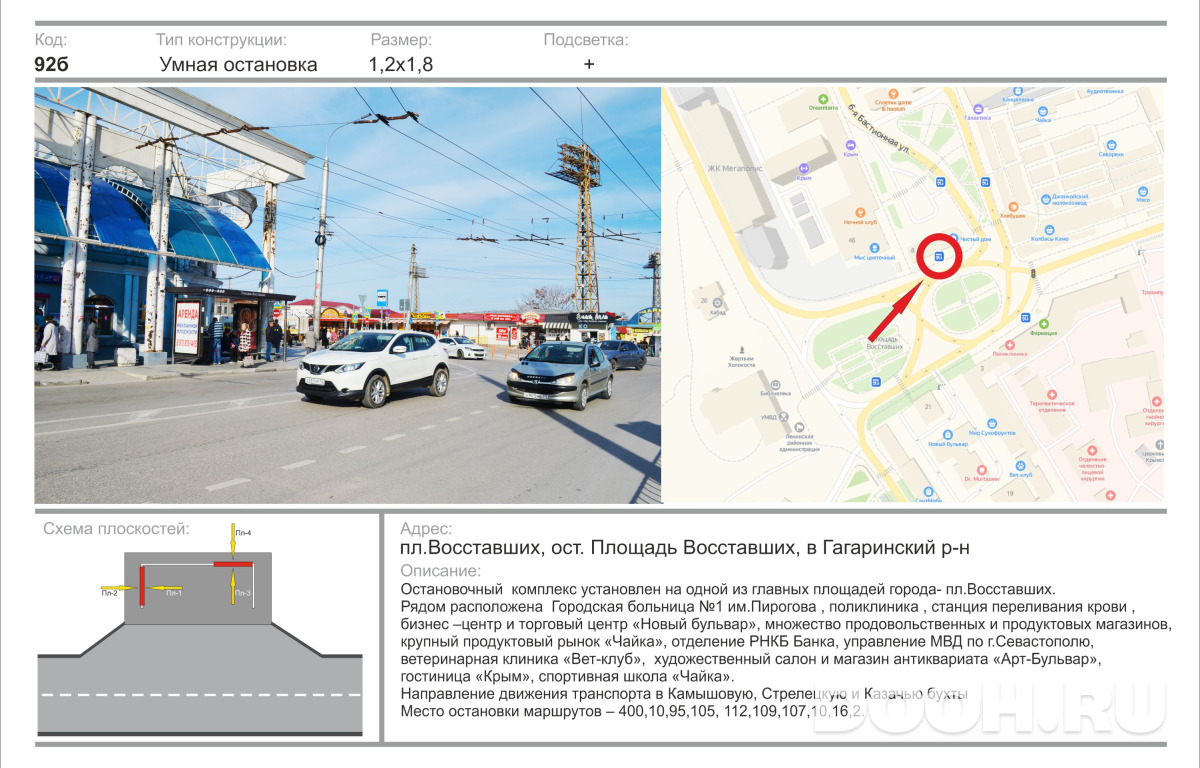Image resolution: width=1200 pixels, height=768 pixels.
Task: Click the "Схема плоскостей:" heading
Action: (x=116, y=529)
